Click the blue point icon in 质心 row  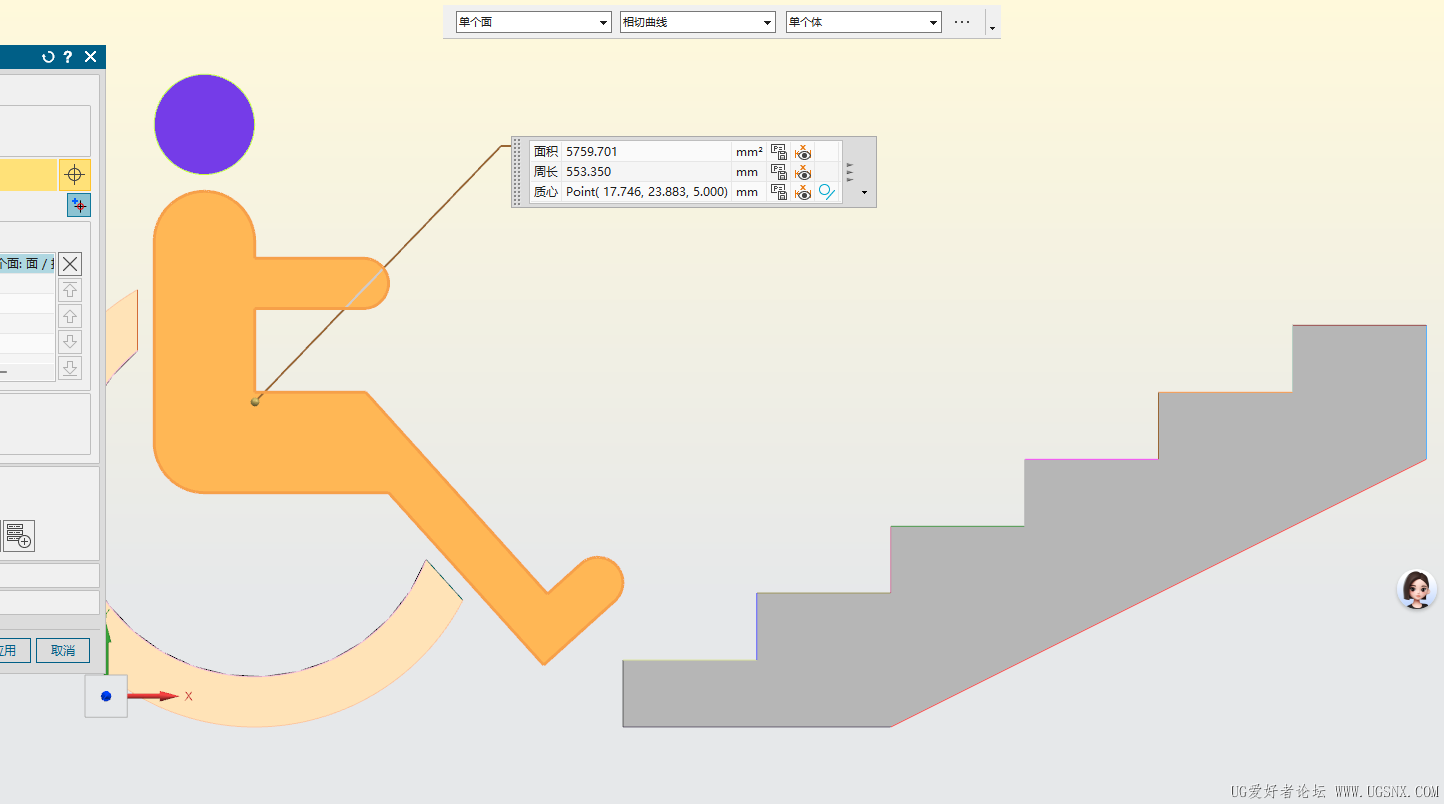click(x=827, y=192)
